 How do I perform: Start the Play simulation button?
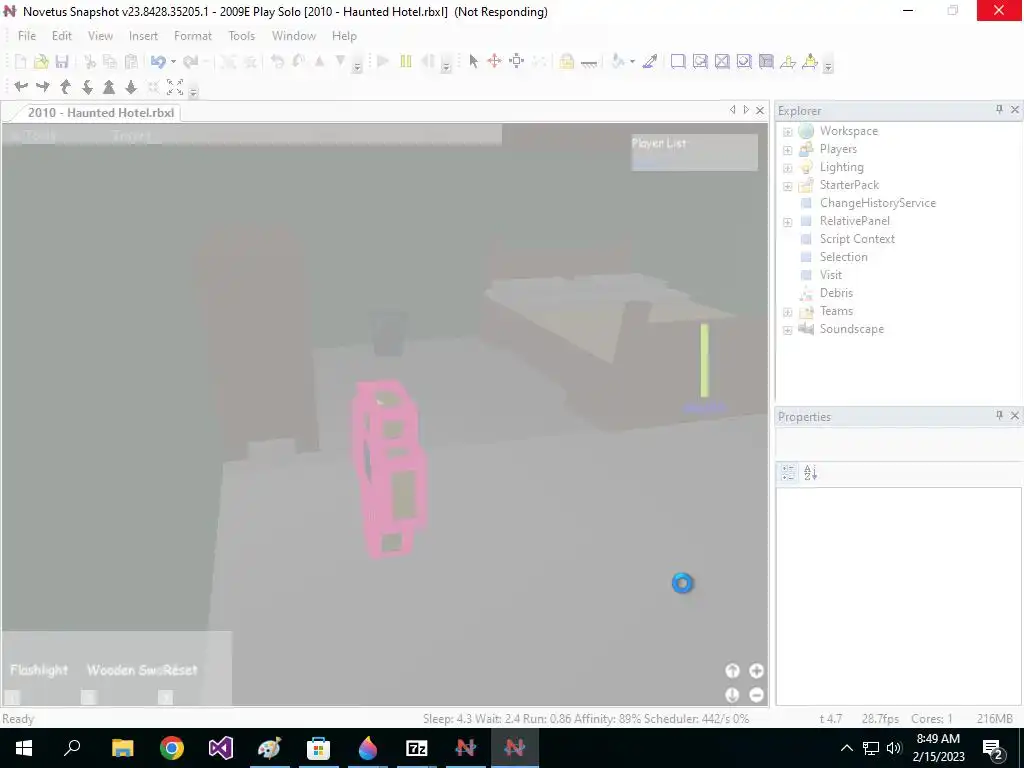click(383, 61)
